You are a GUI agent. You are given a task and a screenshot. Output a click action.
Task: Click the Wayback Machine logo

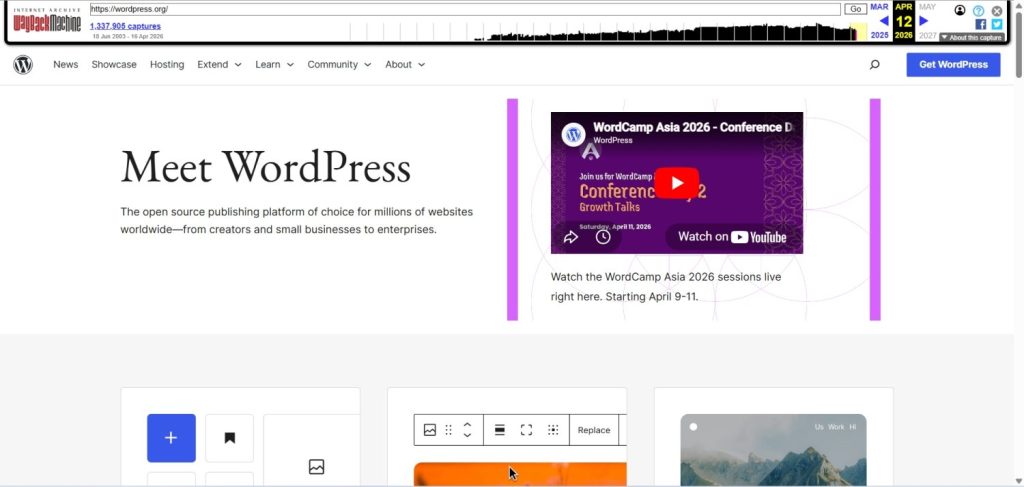[47, 22]
